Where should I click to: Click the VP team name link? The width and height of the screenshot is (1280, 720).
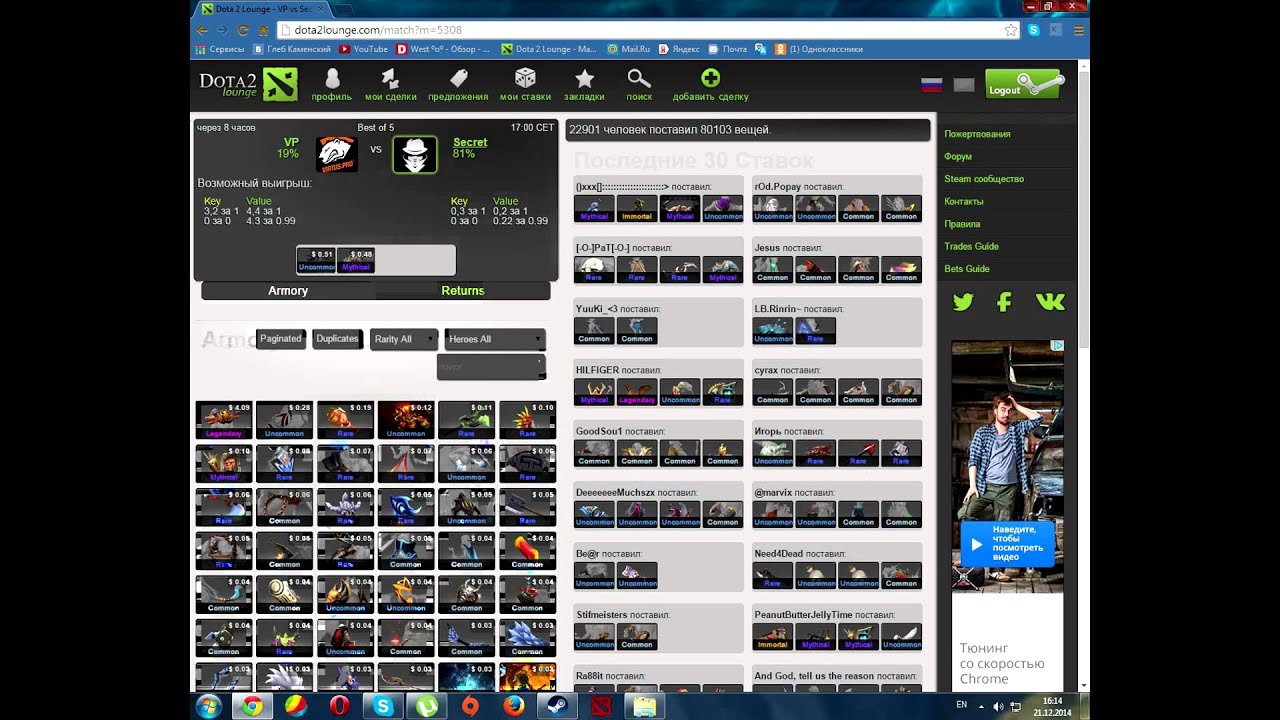tap(291, 143)
